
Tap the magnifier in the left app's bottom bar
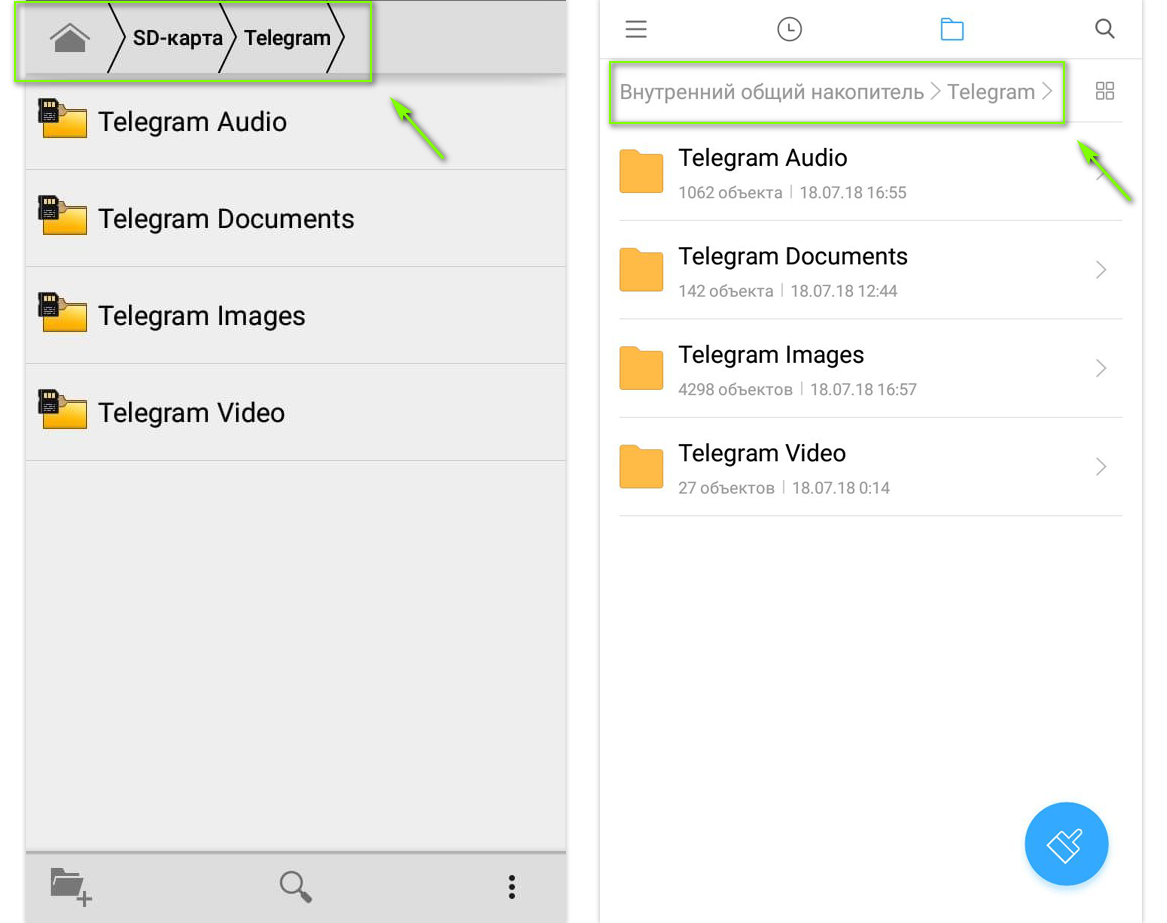[295, 886]
